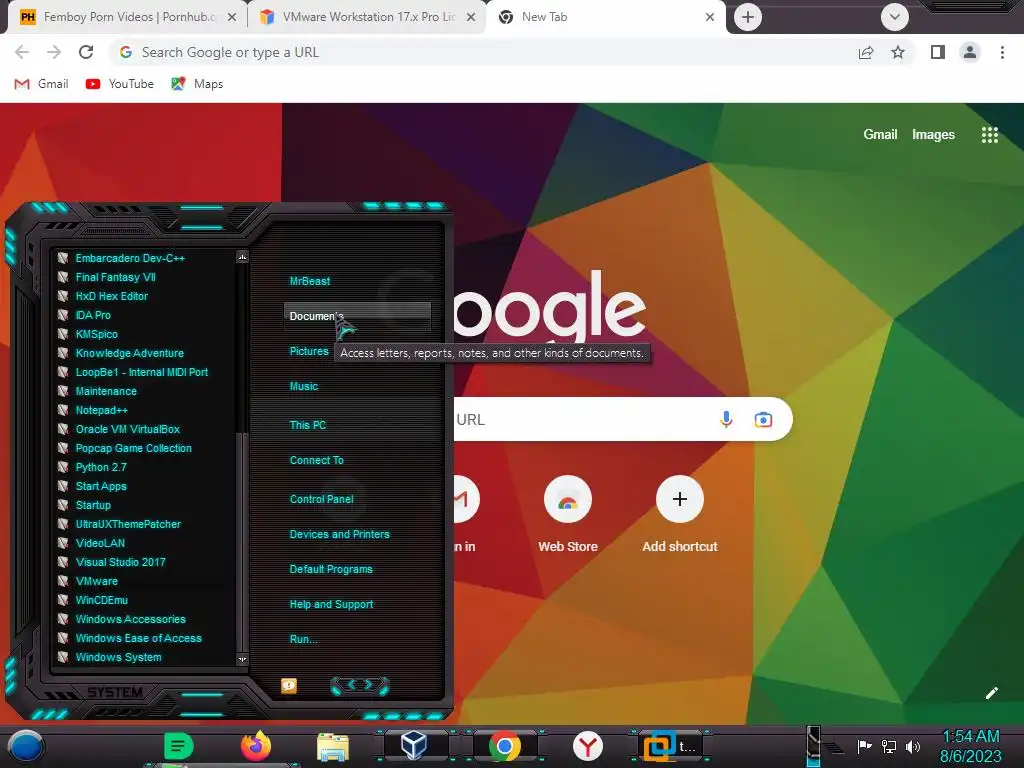Click the browser forward arrow
Viewport: 1024px width, 768px height.
pos(54,52)
